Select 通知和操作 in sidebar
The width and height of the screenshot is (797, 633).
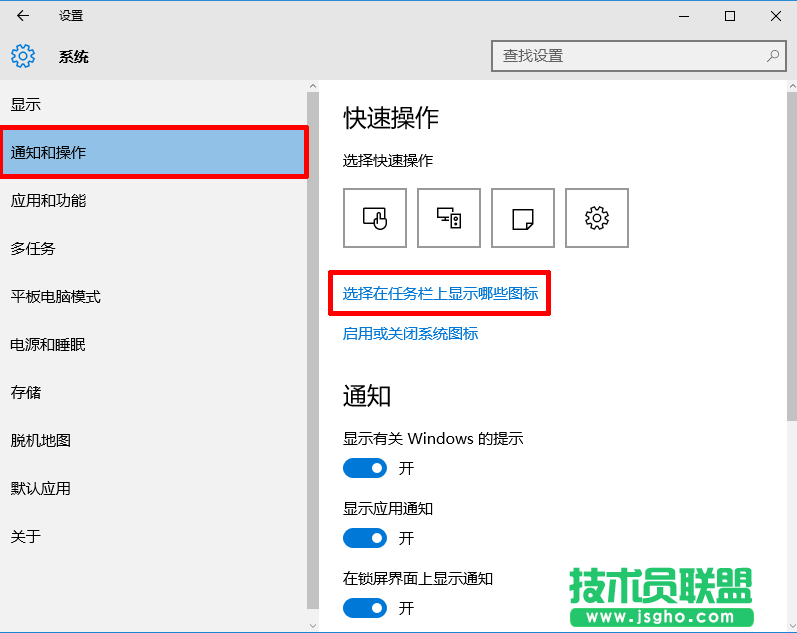click(154, 153)
